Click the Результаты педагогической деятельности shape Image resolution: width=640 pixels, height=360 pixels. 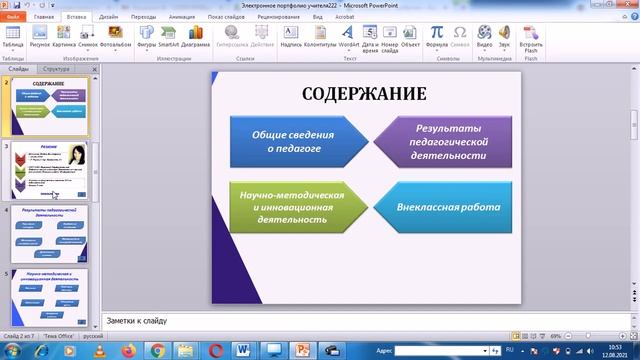pyautogui.click(x=443, y=142)
